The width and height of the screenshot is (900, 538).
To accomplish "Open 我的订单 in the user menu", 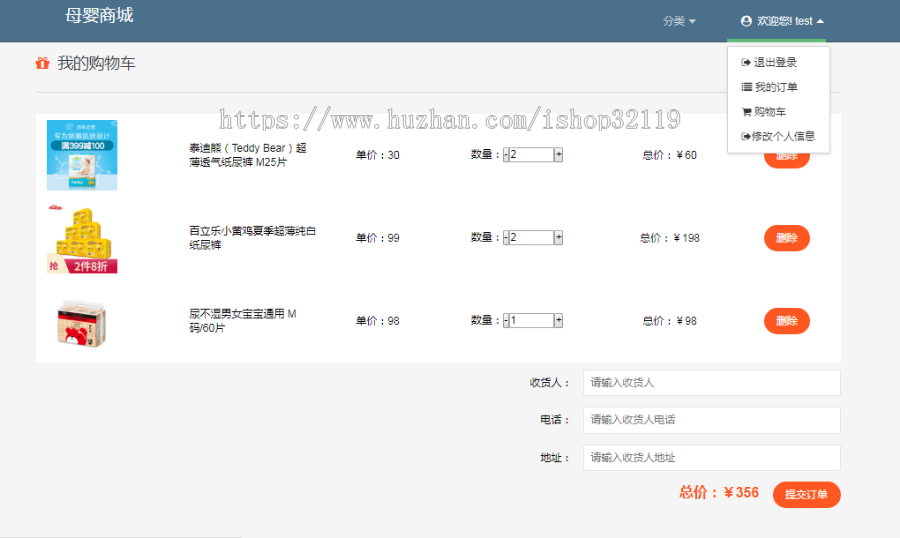I will 770,87.
